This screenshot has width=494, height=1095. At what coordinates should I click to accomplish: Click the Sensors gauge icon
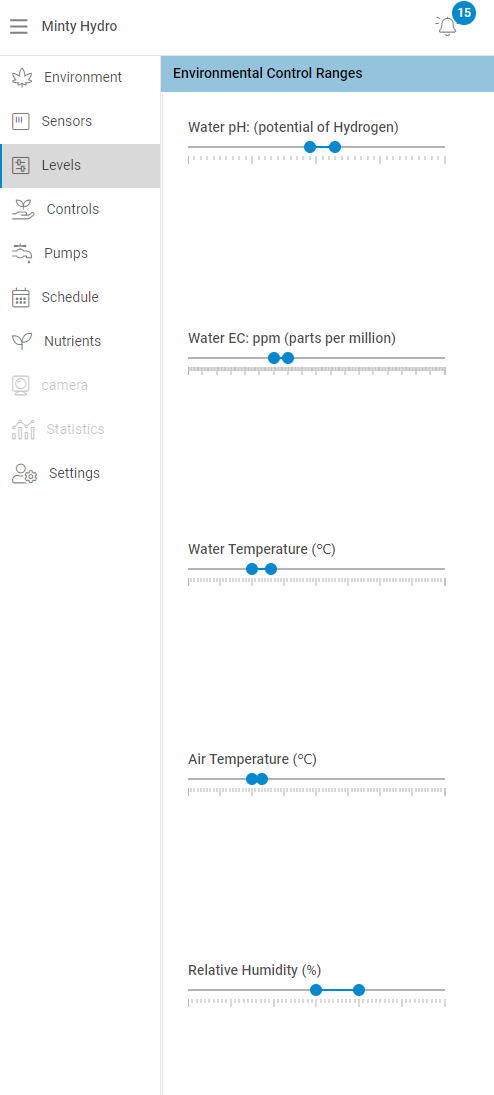[21, 122]
